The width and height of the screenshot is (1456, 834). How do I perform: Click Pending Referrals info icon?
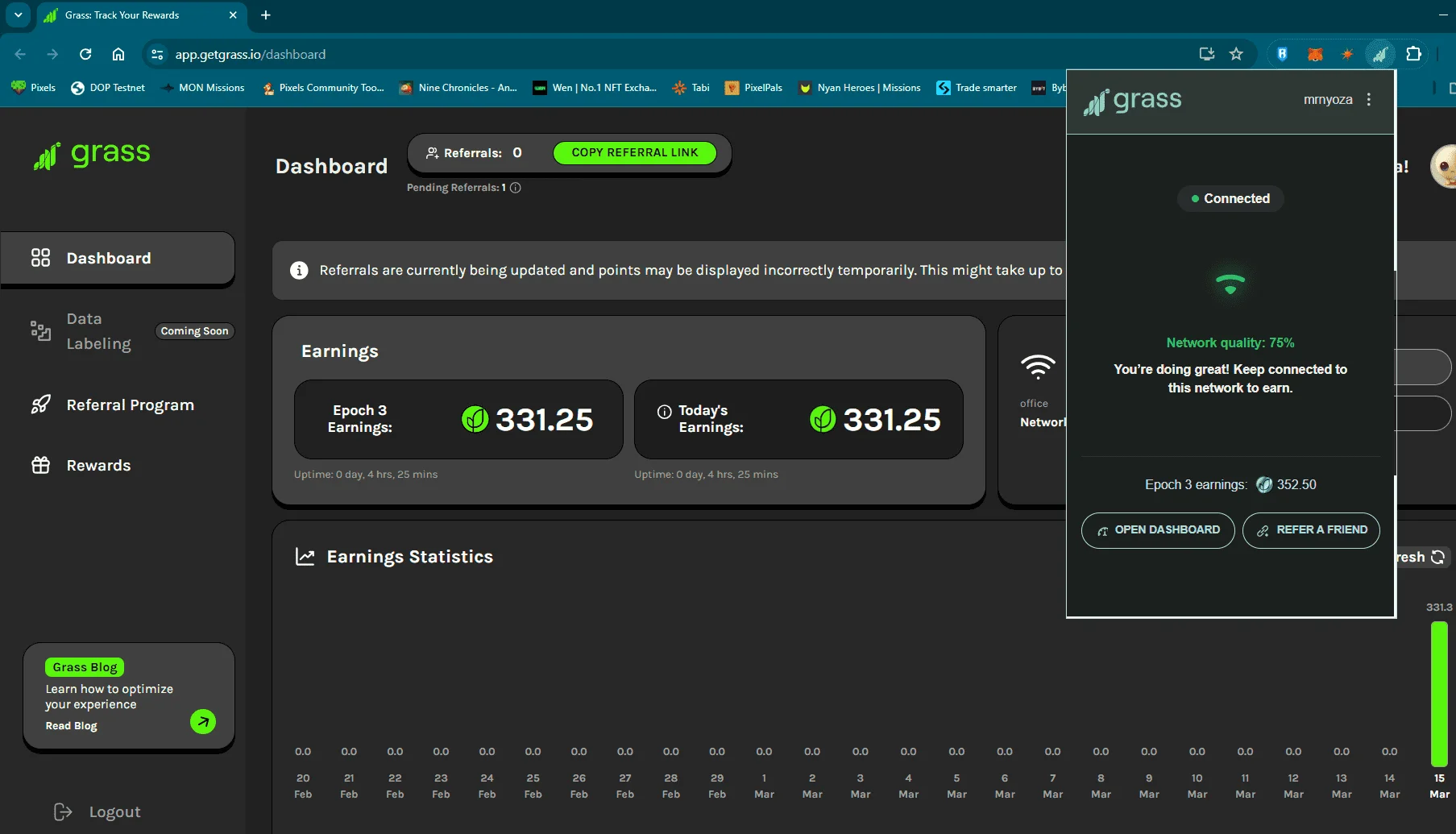(x=516, y=188)
